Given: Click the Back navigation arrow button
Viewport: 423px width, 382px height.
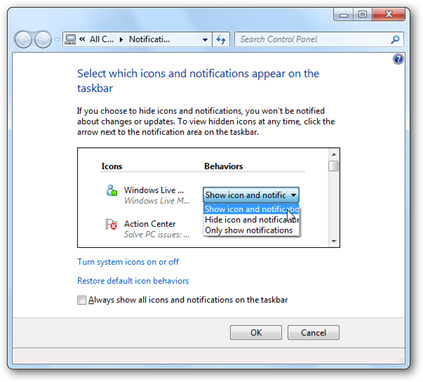Looking at the screenshot, I should click(23, 39).
